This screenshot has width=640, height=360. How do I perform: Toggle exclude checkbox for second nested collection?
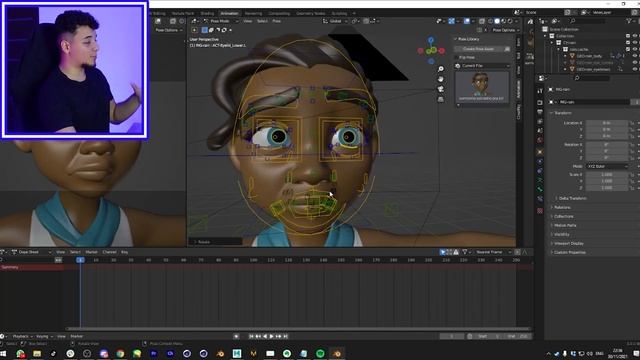click(x=628, y=49)
